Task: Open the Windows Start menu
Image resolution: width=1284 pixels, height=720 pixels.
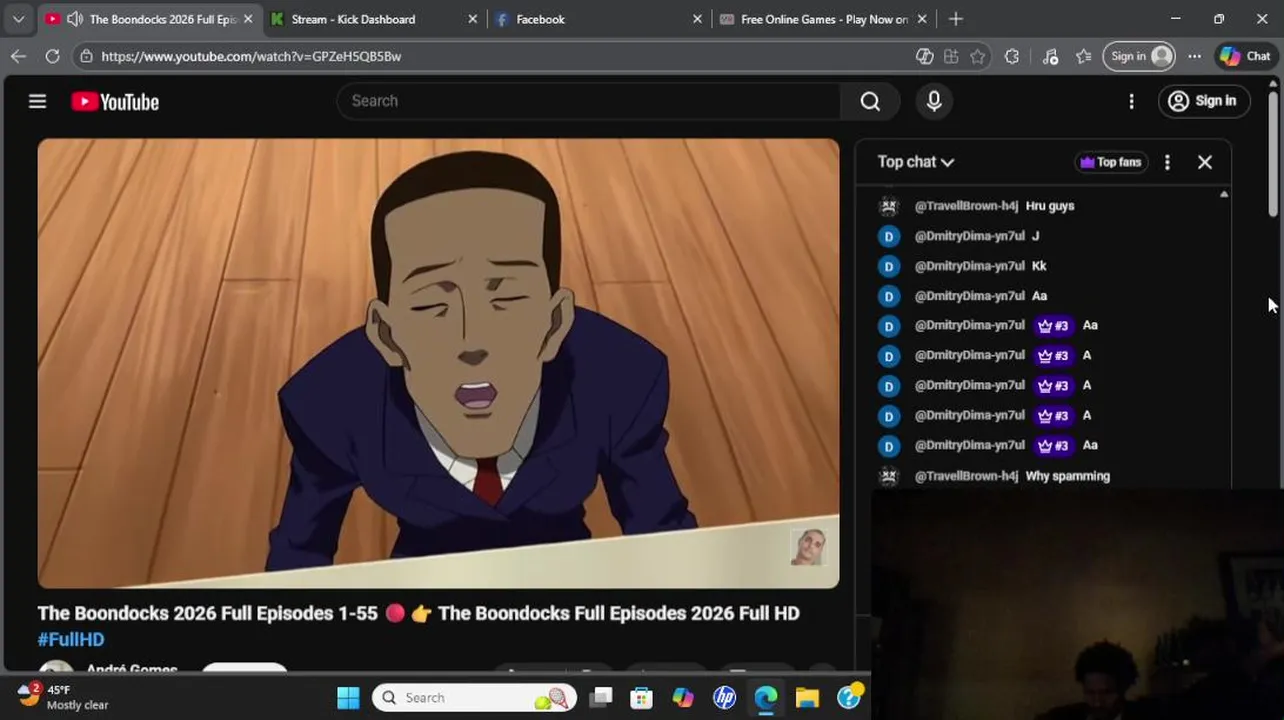Action: 348,698
